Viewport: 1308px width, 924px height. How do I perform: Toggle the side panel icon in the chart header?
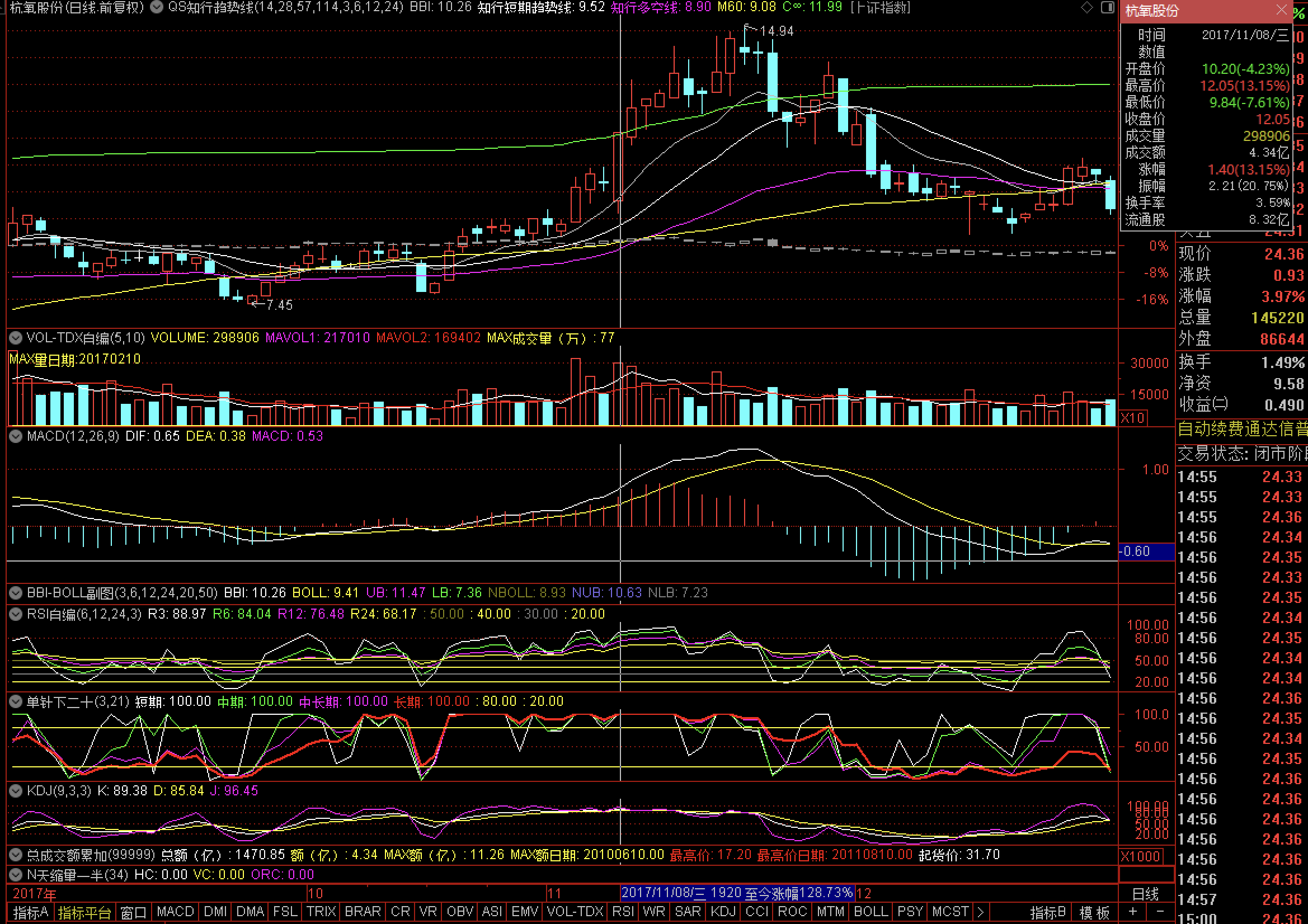coord(1107,7)
